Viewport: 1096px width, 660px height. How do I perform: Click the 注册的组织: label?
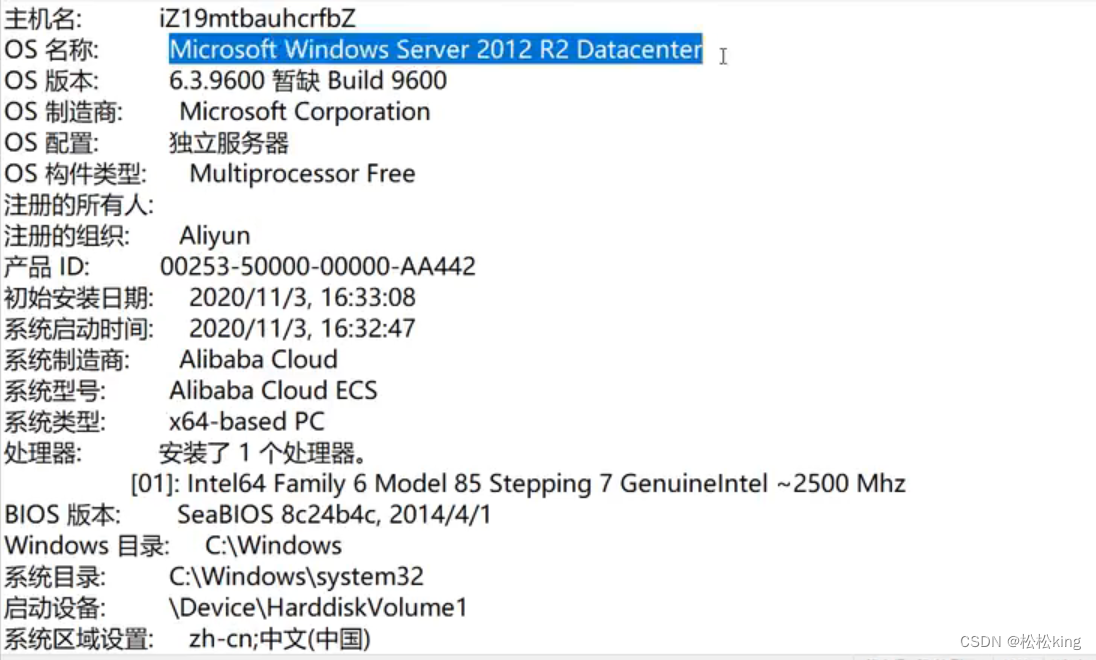[67, 236]
